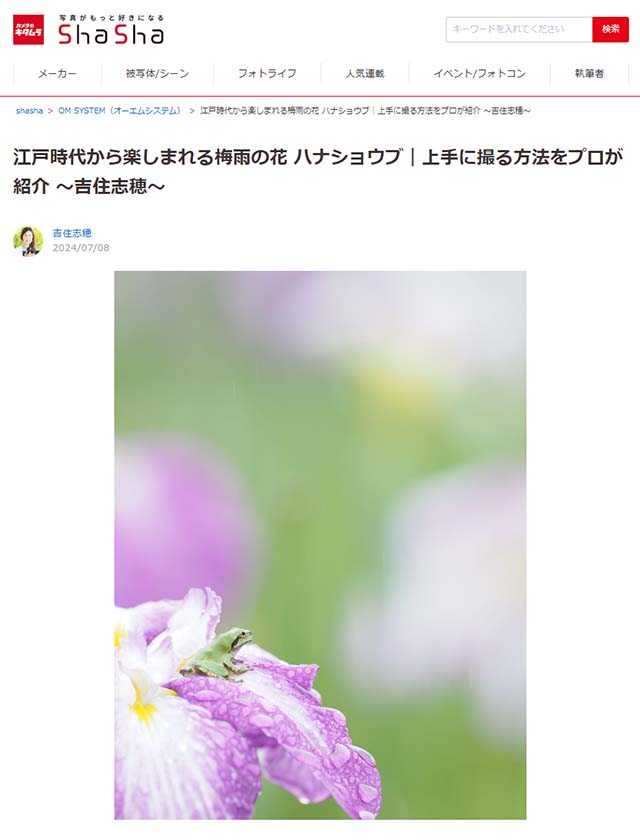Click the keyword search input field
The image size is (640, 840).
tap(518, 29)
